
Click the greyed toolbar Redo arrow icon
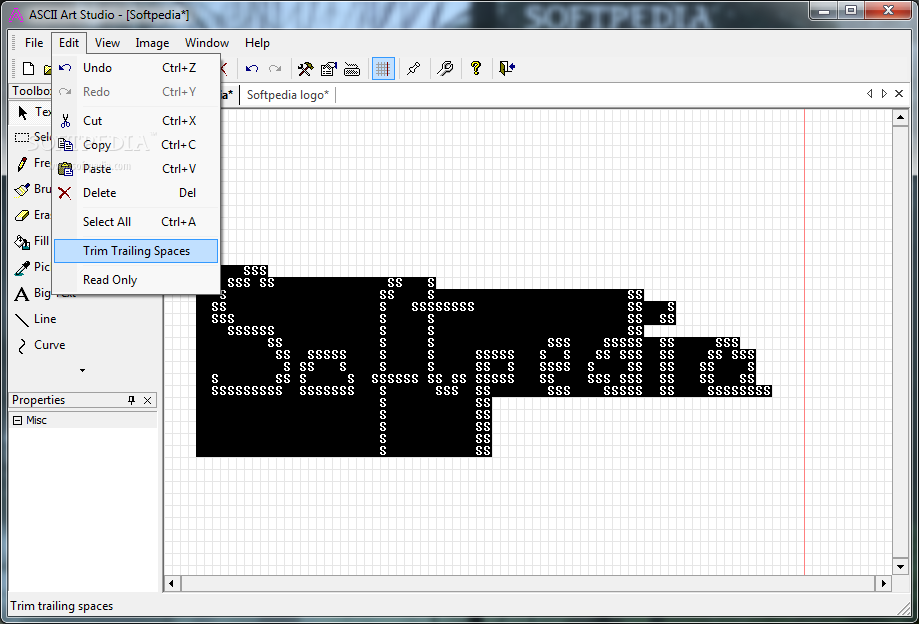click(x=275, y=69)
